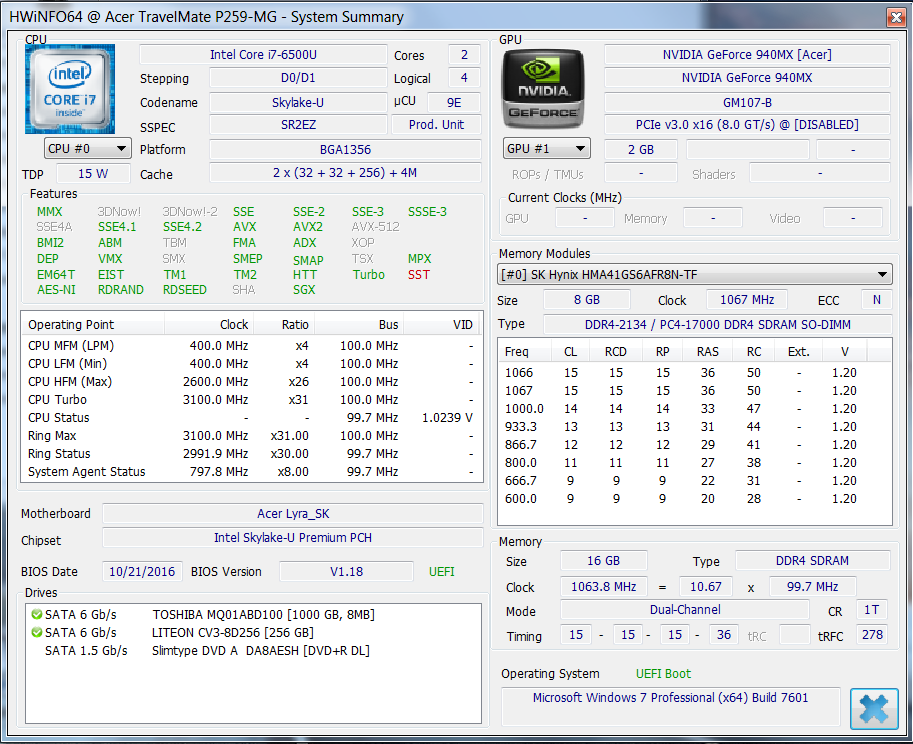Select the CPU HFM (Max) row
This screenshot has width=913, height=744.
[x=252, y=382]
